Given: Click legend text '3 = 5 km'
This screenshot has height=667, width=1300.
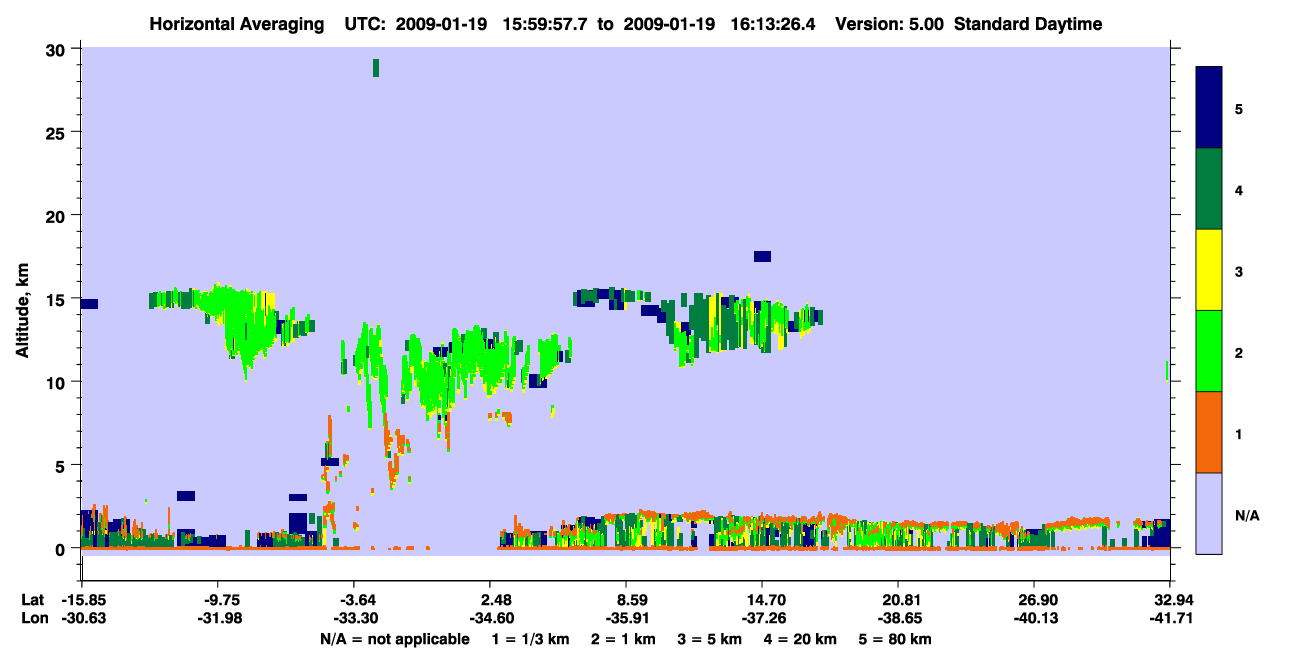Looking at the screenshot, I should (x=710, y=639).
